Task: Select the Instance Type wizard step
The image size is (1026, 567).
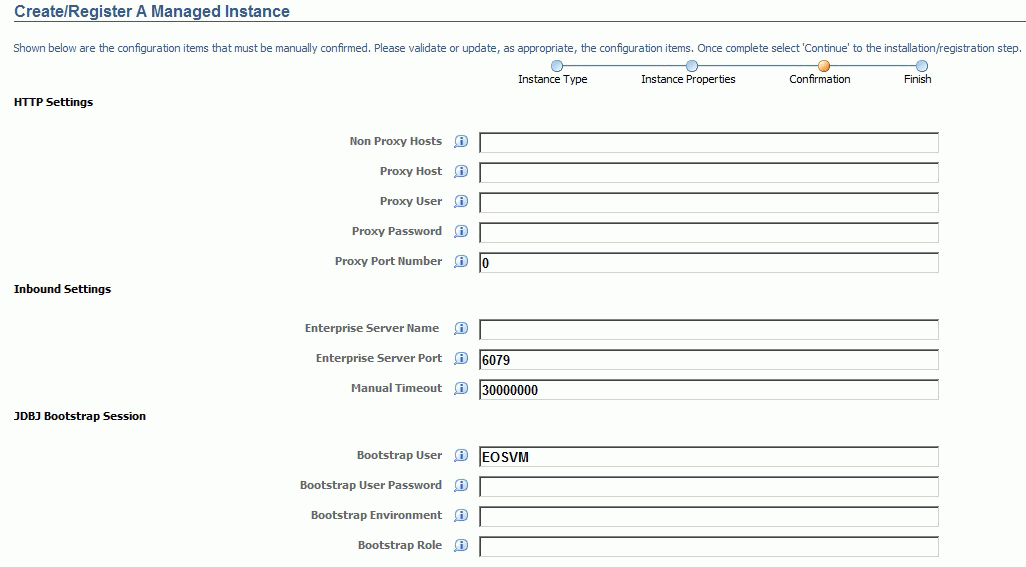Action: pyautogui.click(x=556, y=66)
